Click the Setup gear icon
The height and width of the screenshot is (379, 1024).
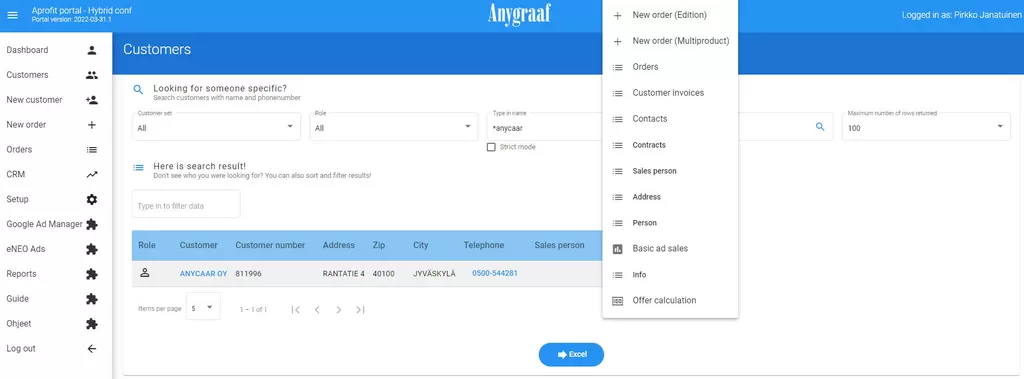click(x=92, y=199)
